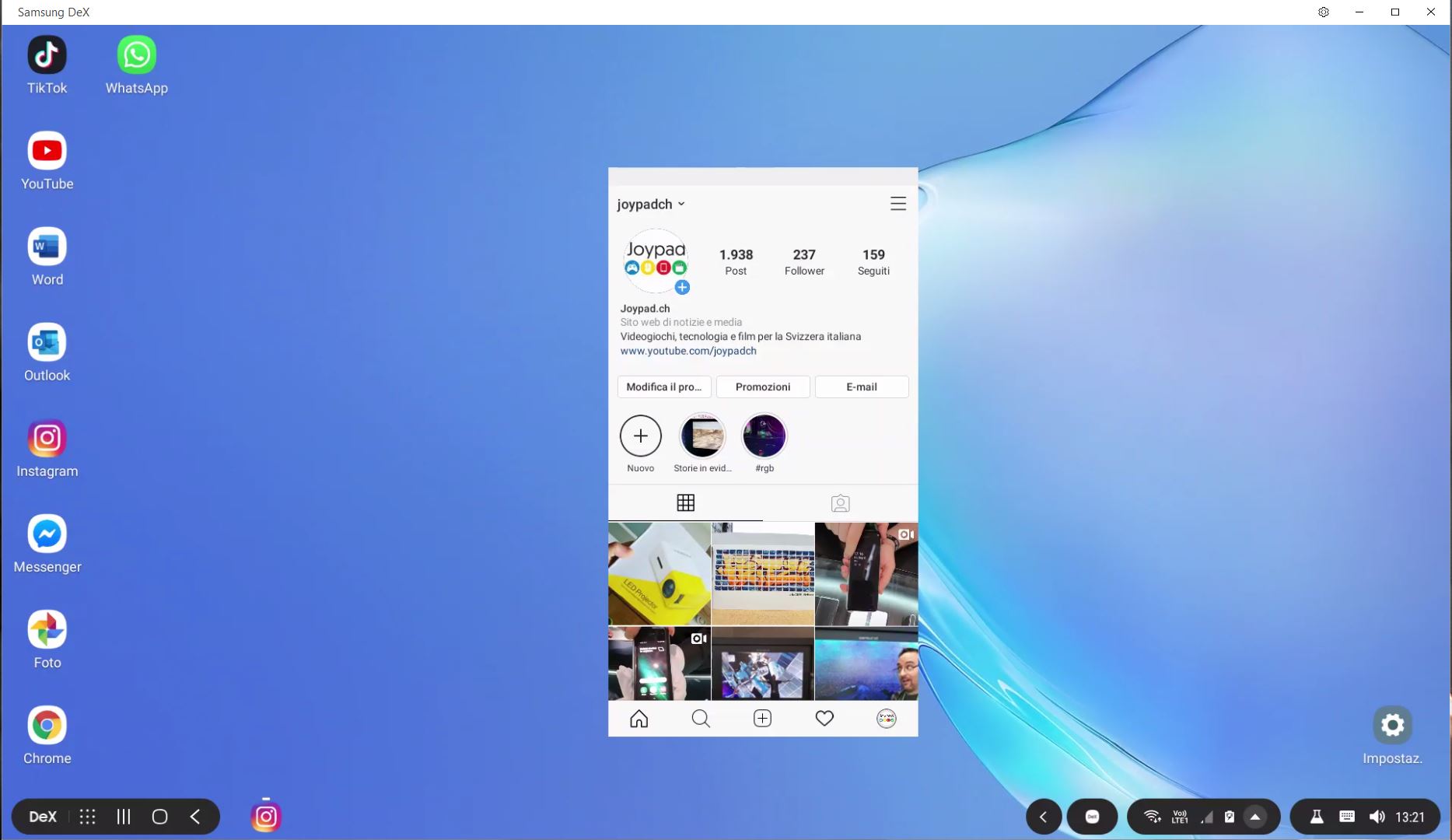Launch the Word app from the desktop

(47, 247)
